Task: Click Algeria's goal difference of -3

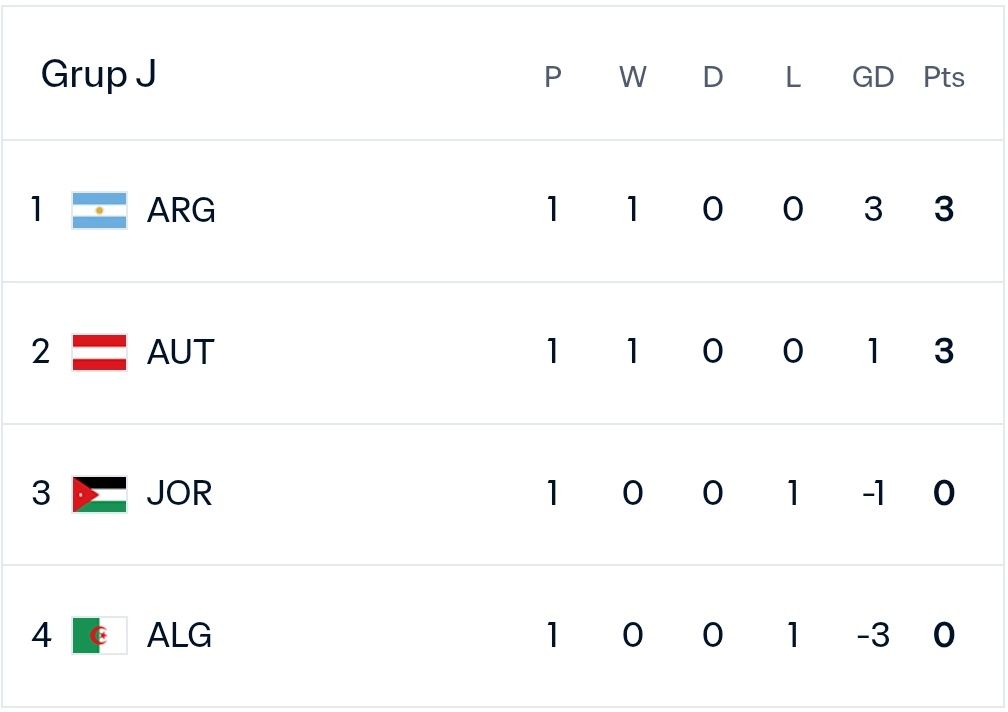Action: (873, 636)
